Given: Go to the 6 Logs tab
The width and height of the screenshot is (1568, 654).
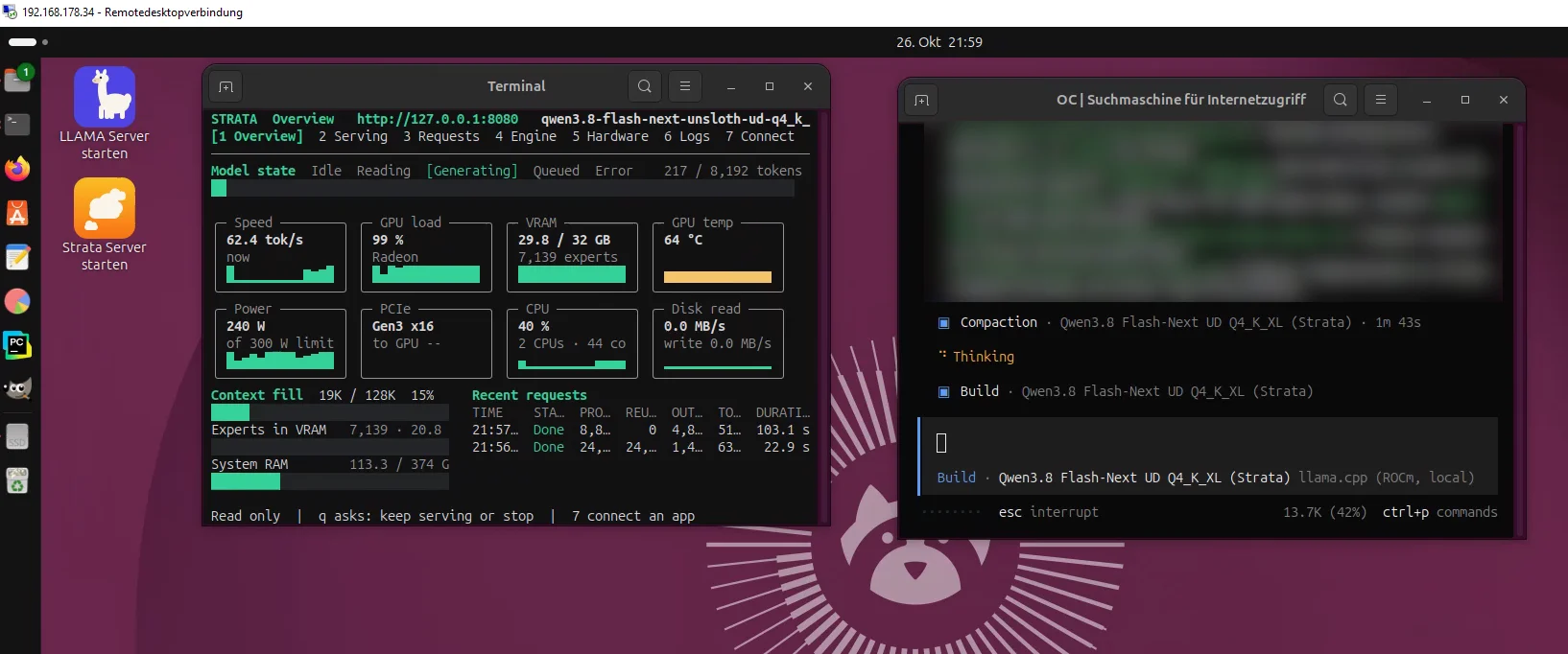Looking at the screenshot, I should (x=687, y=136).
